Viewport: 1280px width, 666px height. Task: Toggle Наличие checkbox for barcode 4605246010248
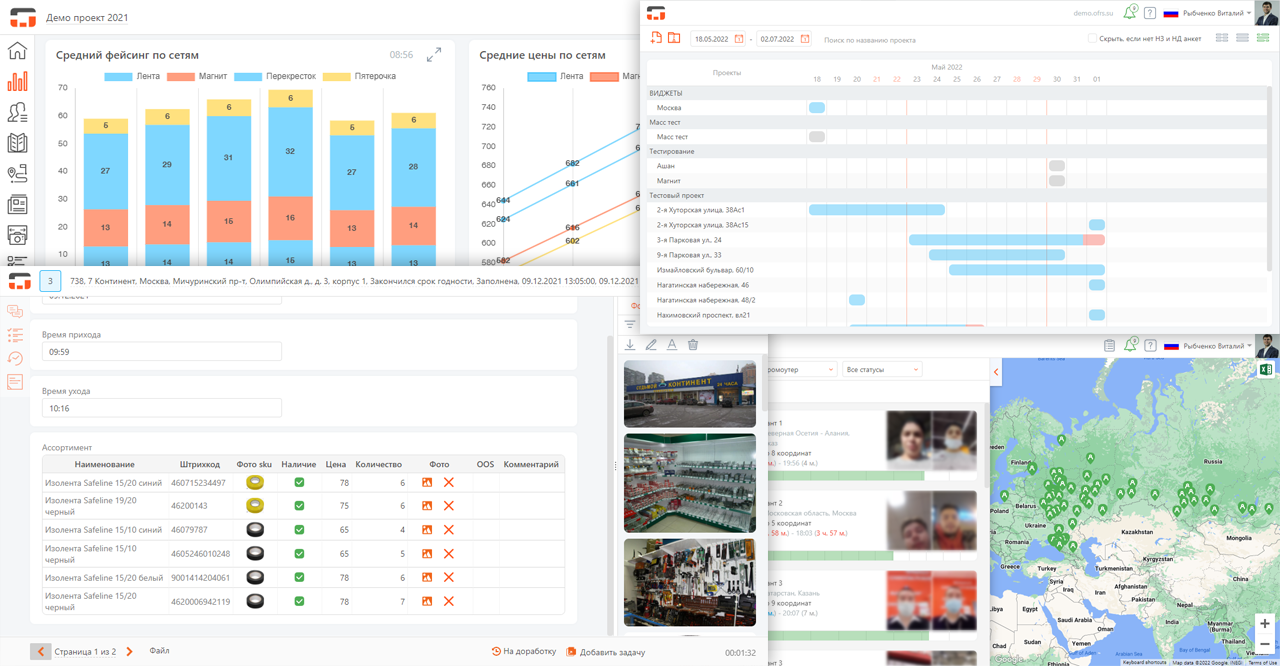click(x=299, y=553)
